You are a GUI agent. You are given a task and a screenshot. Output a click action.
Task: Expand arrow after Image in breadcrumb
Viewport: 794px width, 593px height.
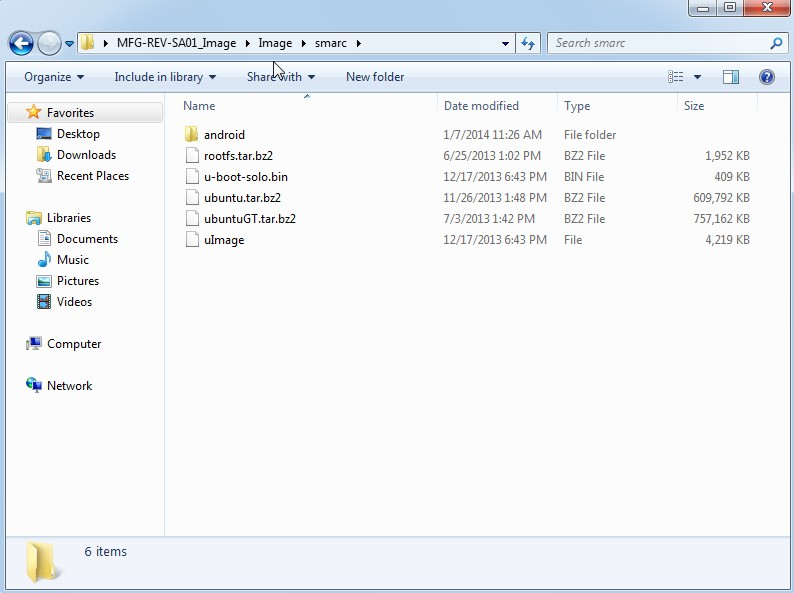pos(303,44)
